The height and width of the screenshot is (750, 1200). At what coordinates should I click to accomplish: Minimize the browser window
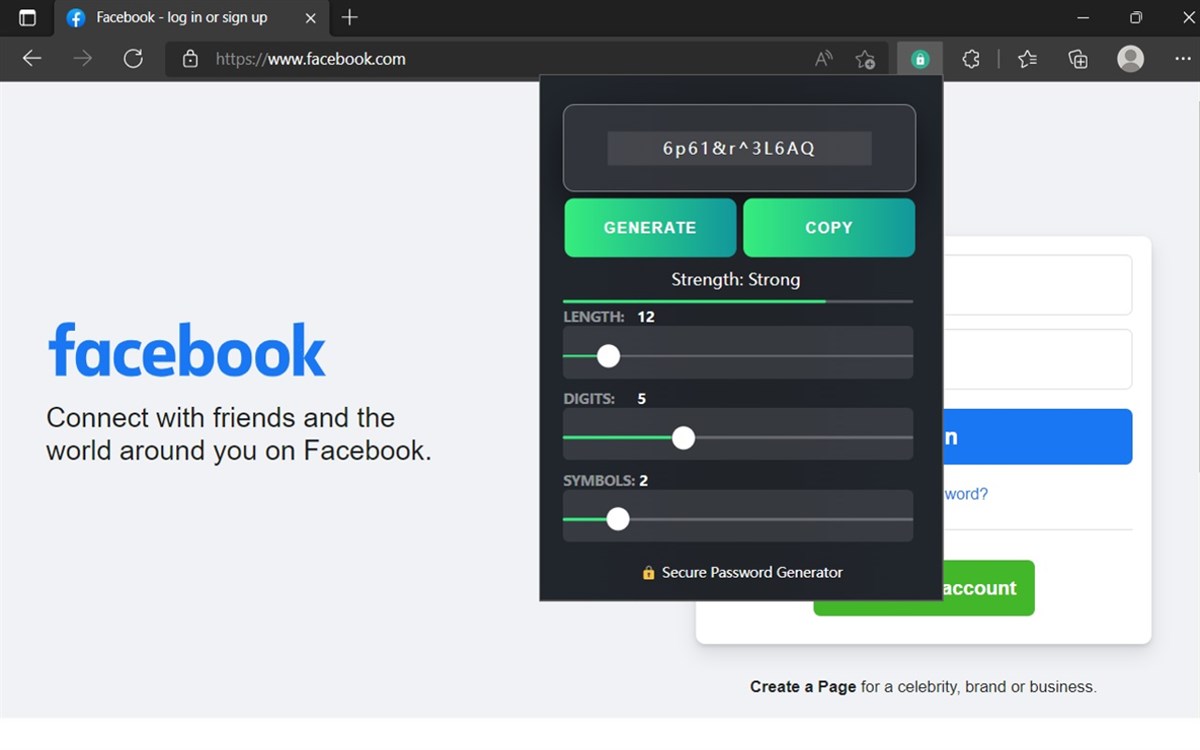click(x=1084, y=17)
